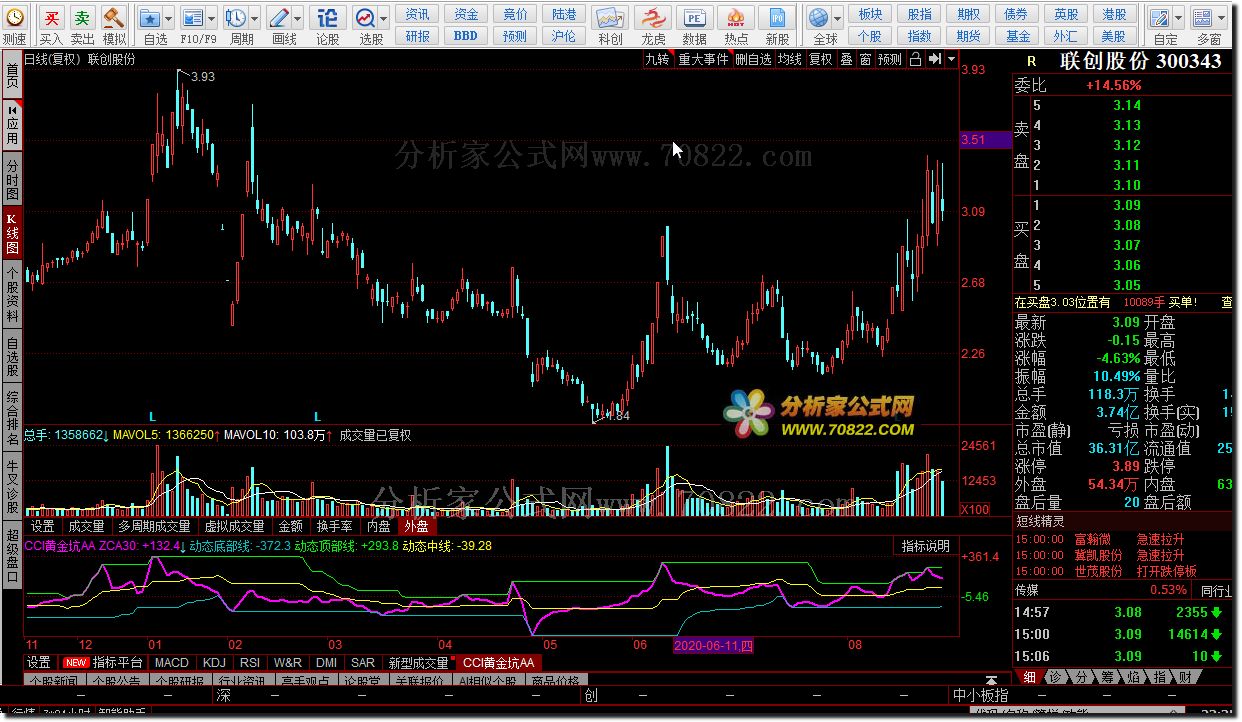
Task: Click the 沪伦 toolbar button
Action: [x=564, y=36]
